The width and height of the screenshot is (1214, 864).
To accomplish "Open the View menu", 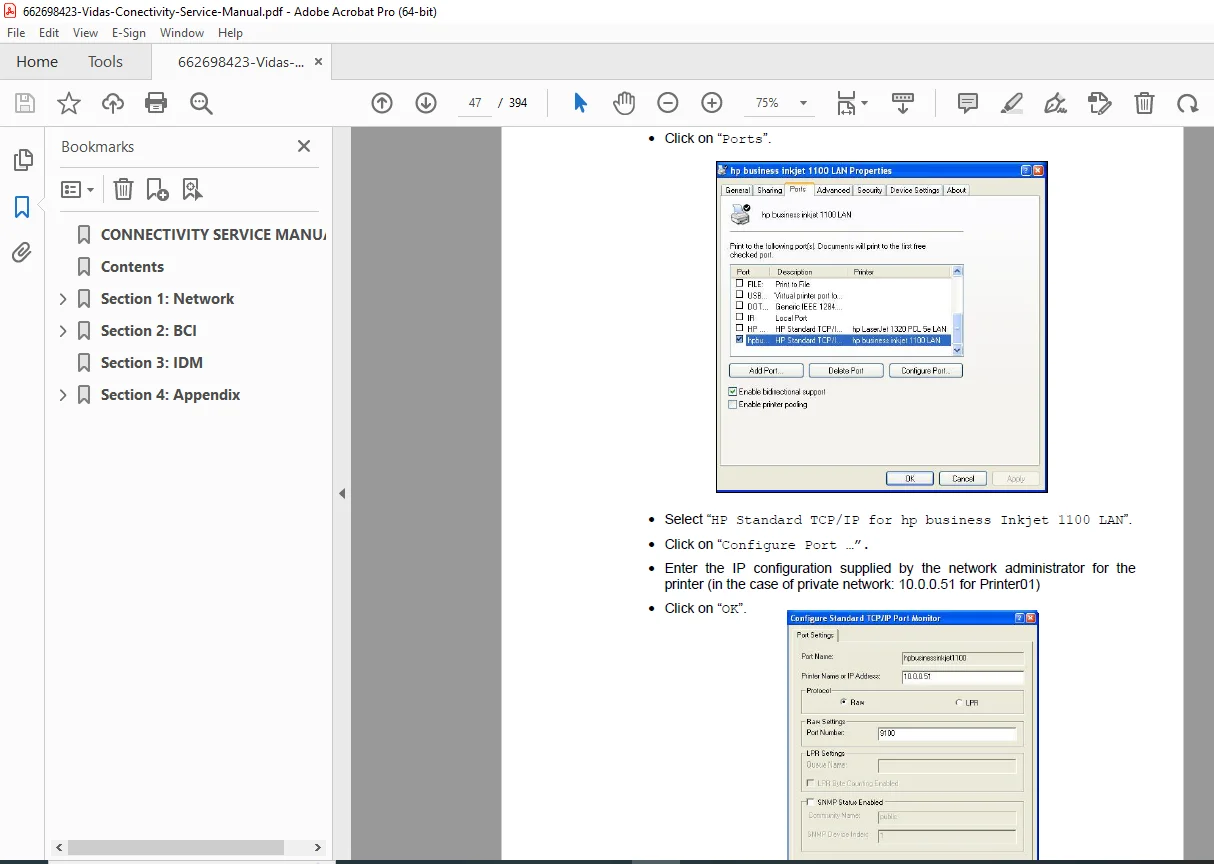I will coord(85,33).
